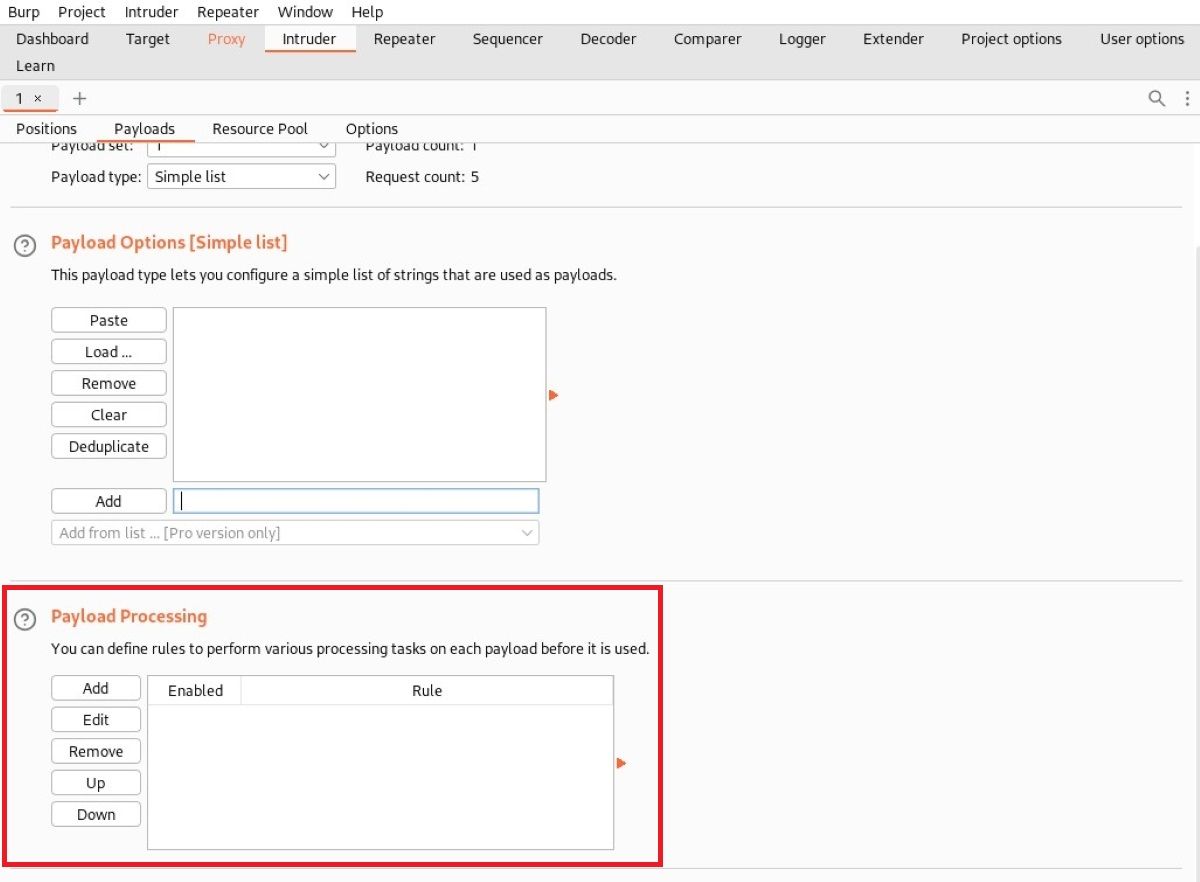Click Add in Payload Processing
Viewport: 1200px width, 882px height.
(x=96, y=688)
